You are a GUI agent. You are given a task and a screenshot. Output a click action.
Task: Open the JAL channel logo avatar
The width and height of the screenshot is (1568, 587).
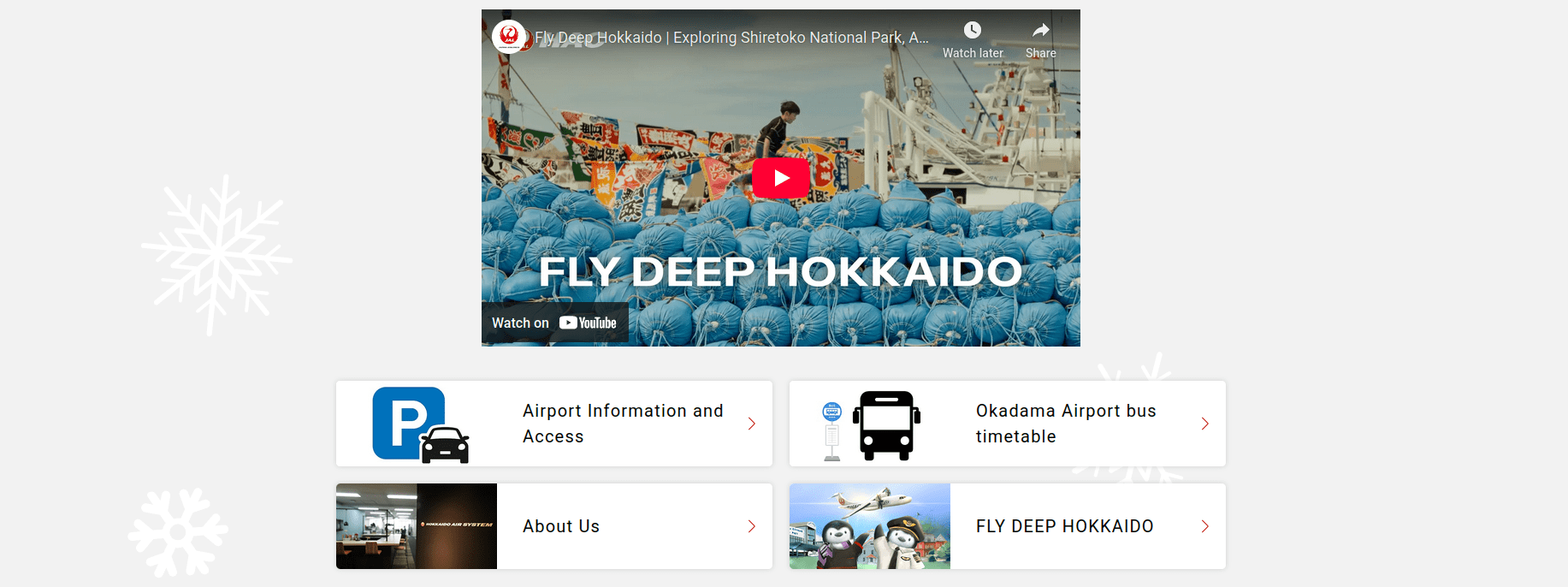click(509, 37)
